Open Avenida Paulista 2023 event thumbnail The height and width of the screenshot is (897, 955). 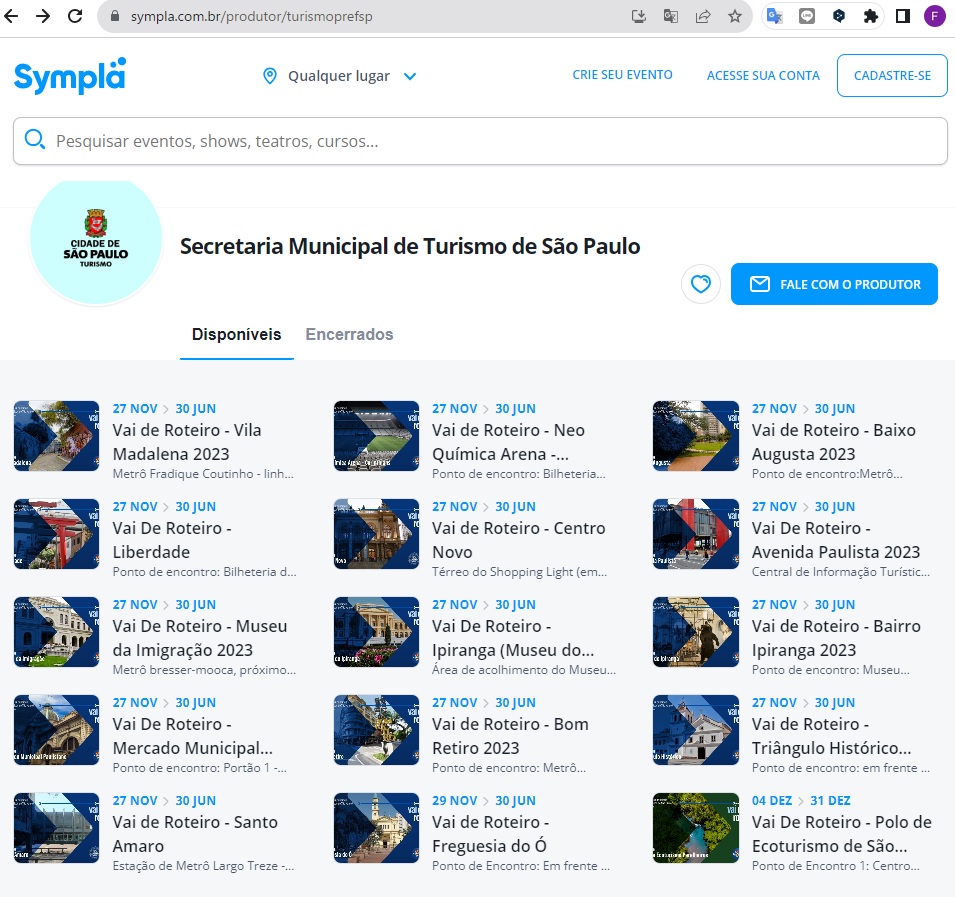696,534
